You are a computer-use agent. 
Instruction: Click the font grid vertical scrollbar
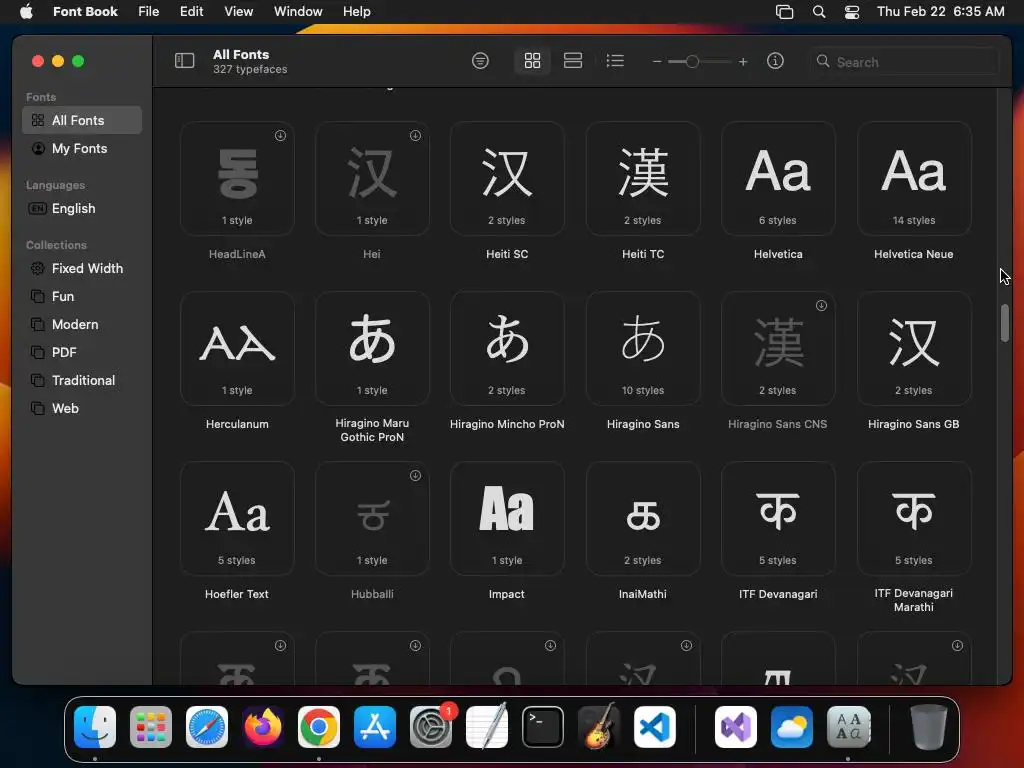[x=1004, y=323]
